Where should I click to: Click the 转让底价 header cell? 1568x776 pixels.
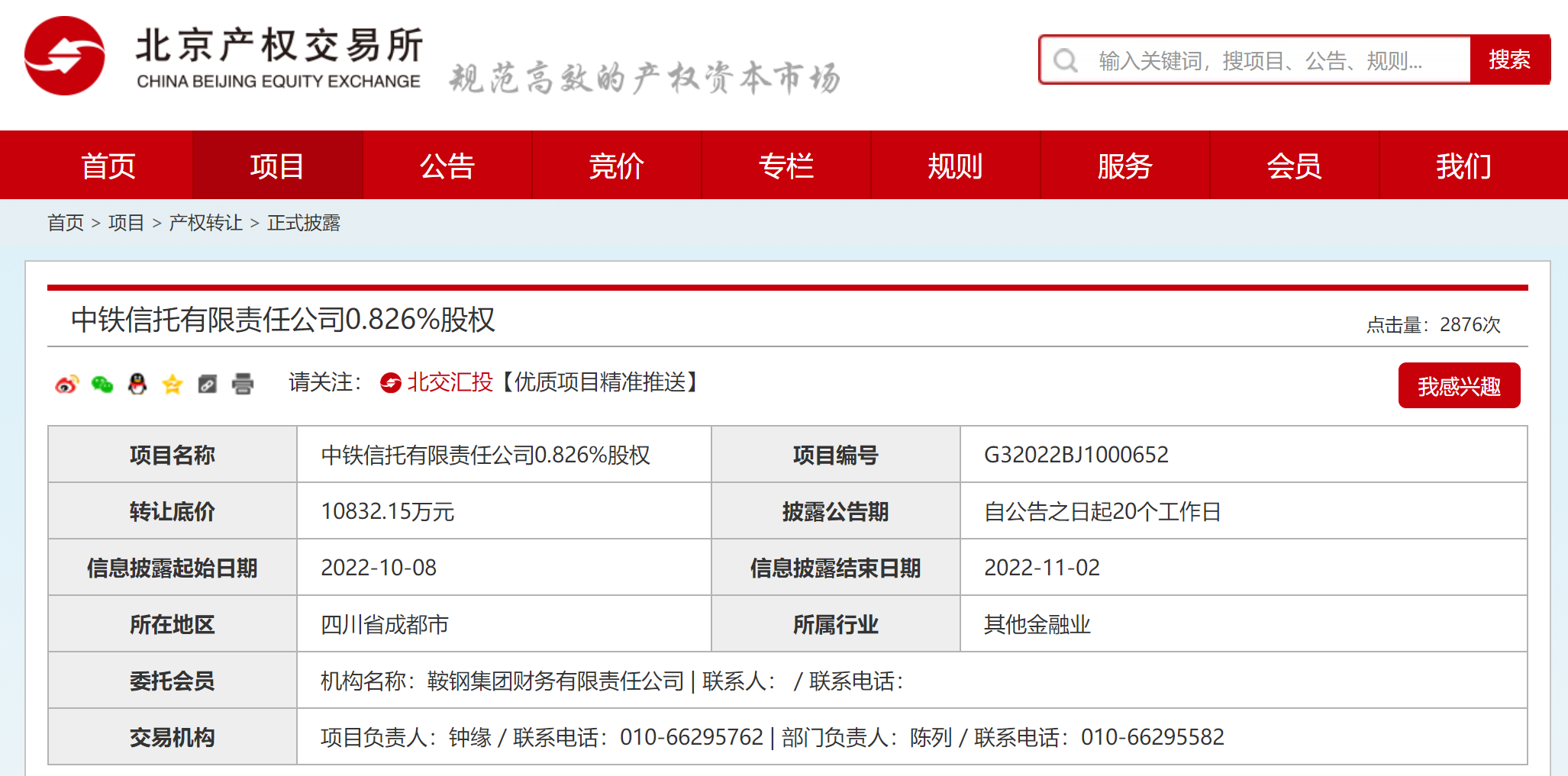point(173,511)
